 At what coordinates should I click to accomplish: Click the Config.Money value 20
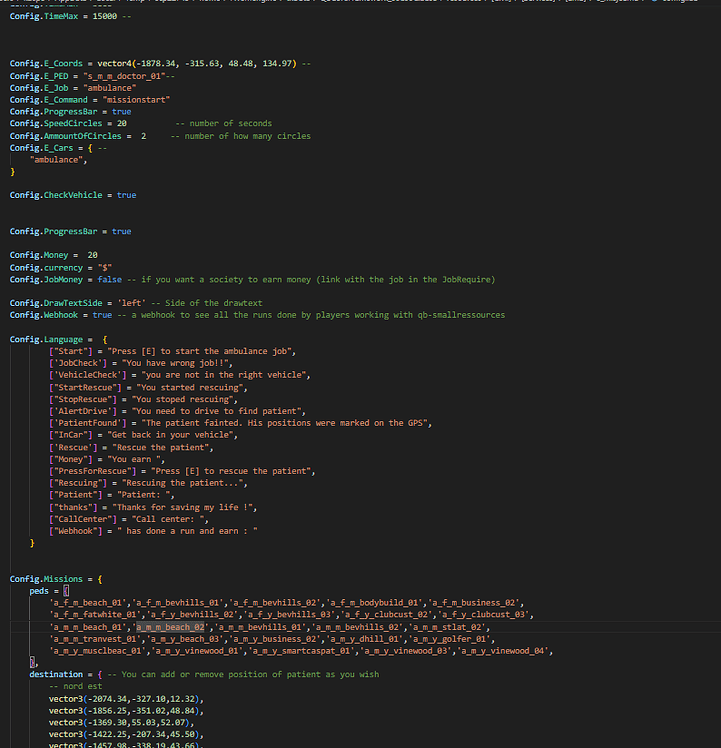click(x=92, y=255)
